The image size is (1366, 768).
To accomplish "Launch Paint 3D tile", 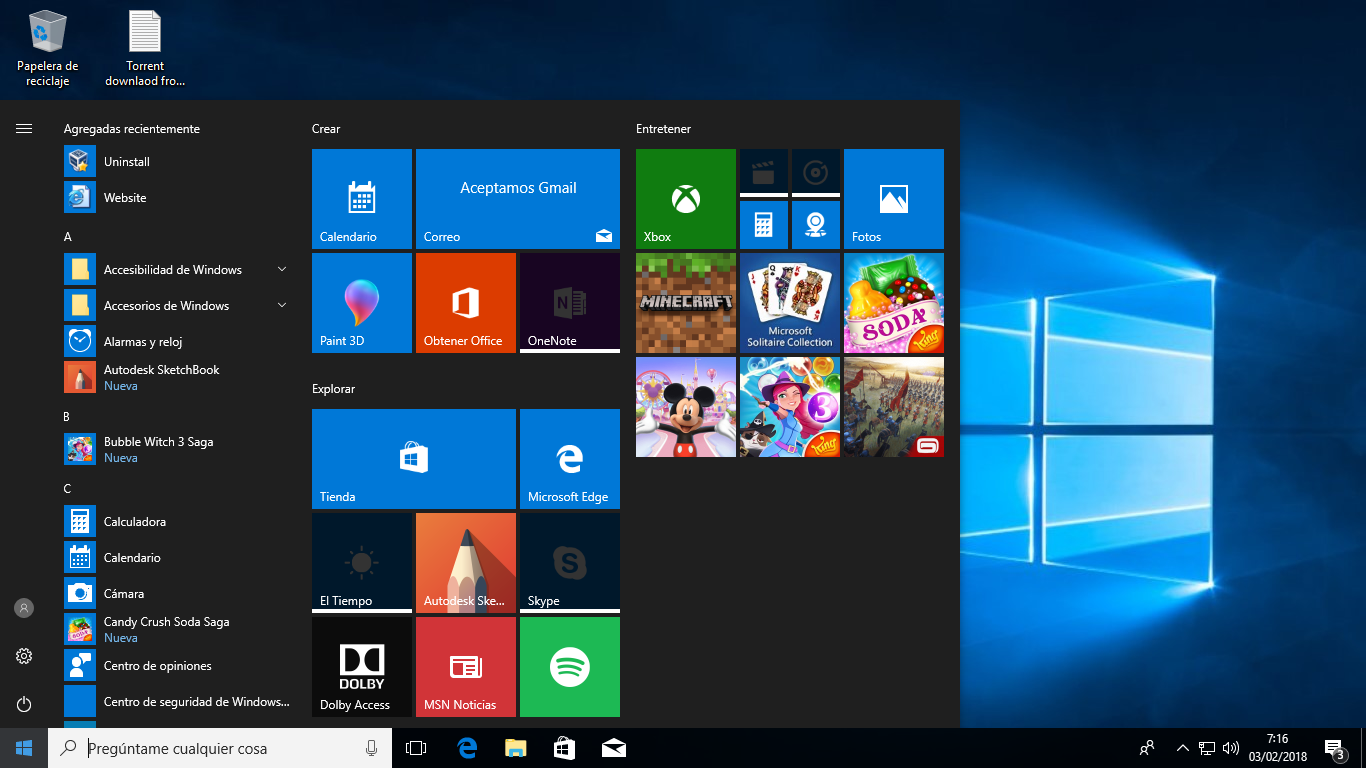I will (x=362, y=303).
